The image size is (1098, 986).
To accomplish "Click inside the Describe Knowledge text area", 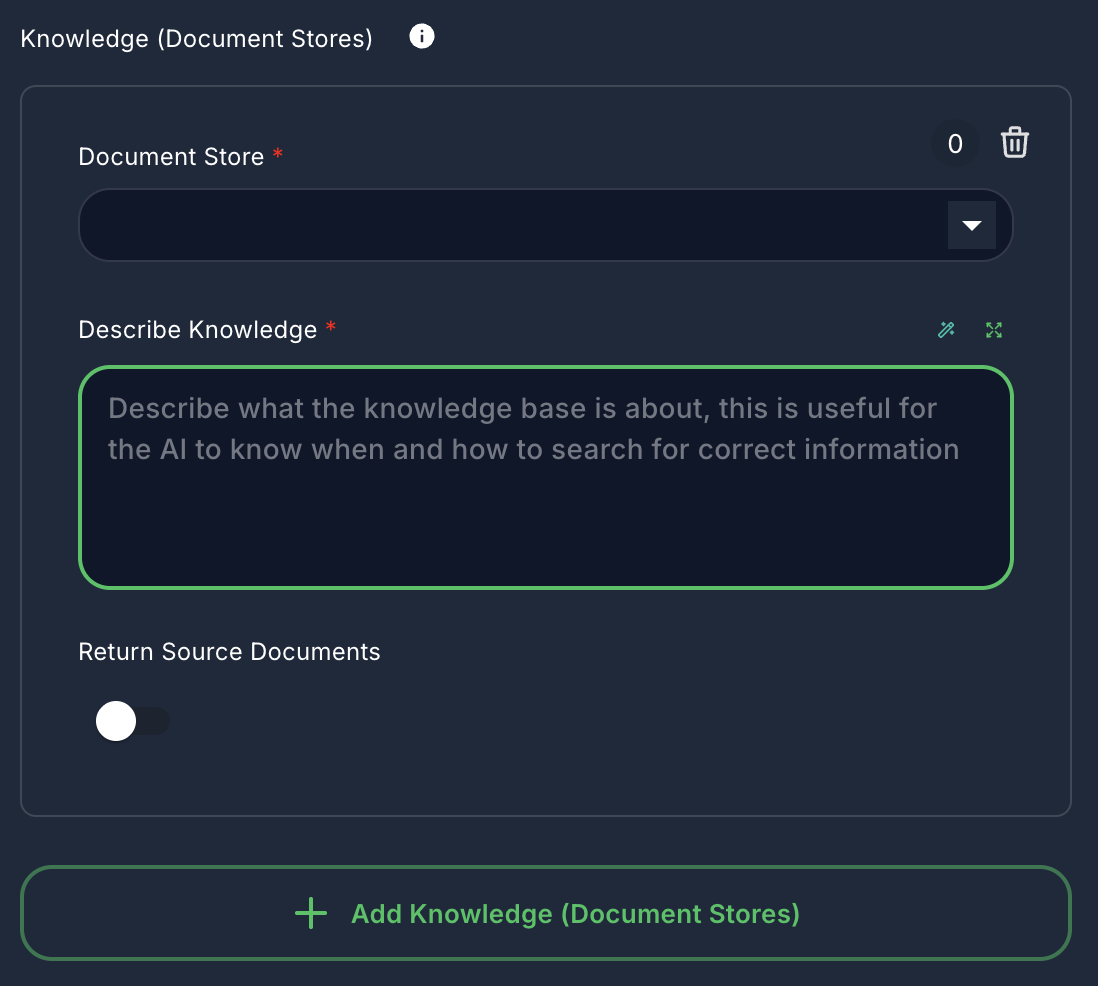I will pos(545,477).
